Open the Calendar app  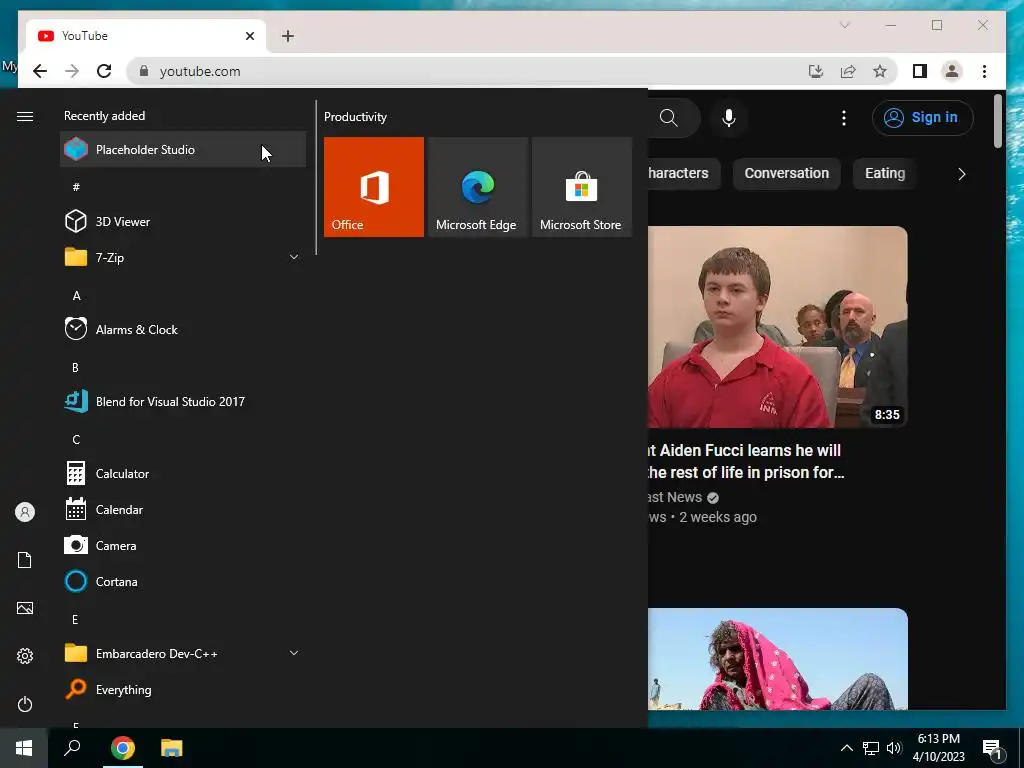click(x=183, y=509)
